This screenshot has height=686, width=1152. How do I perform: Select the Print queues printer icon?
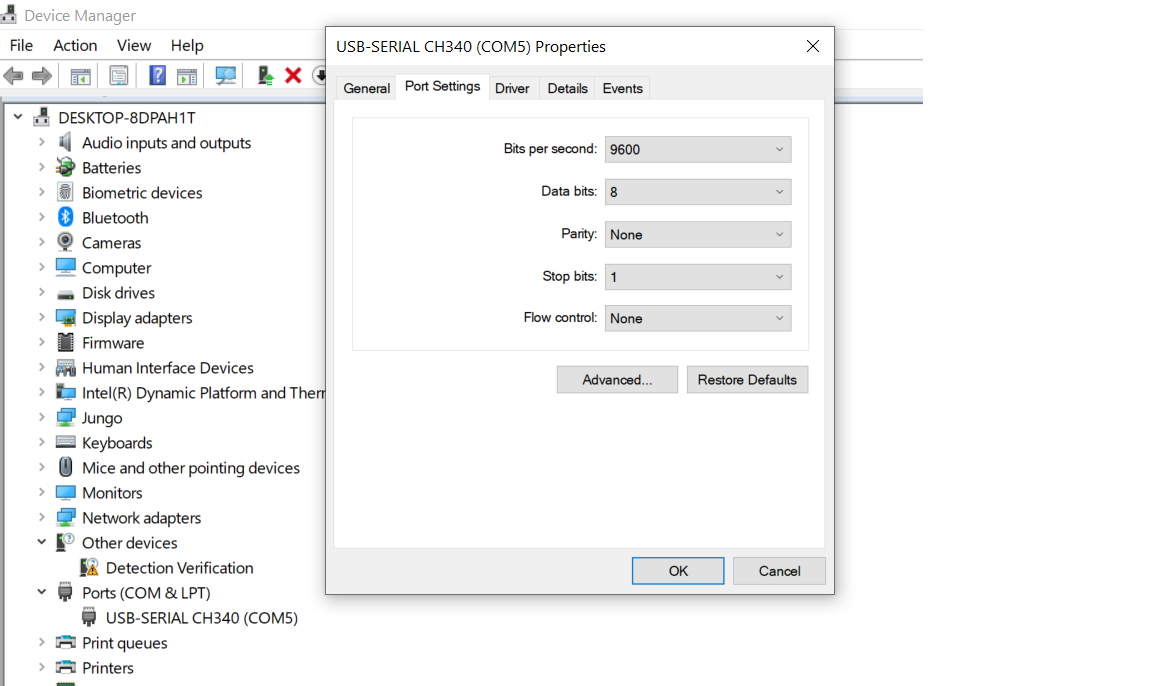tap(65, 643)
